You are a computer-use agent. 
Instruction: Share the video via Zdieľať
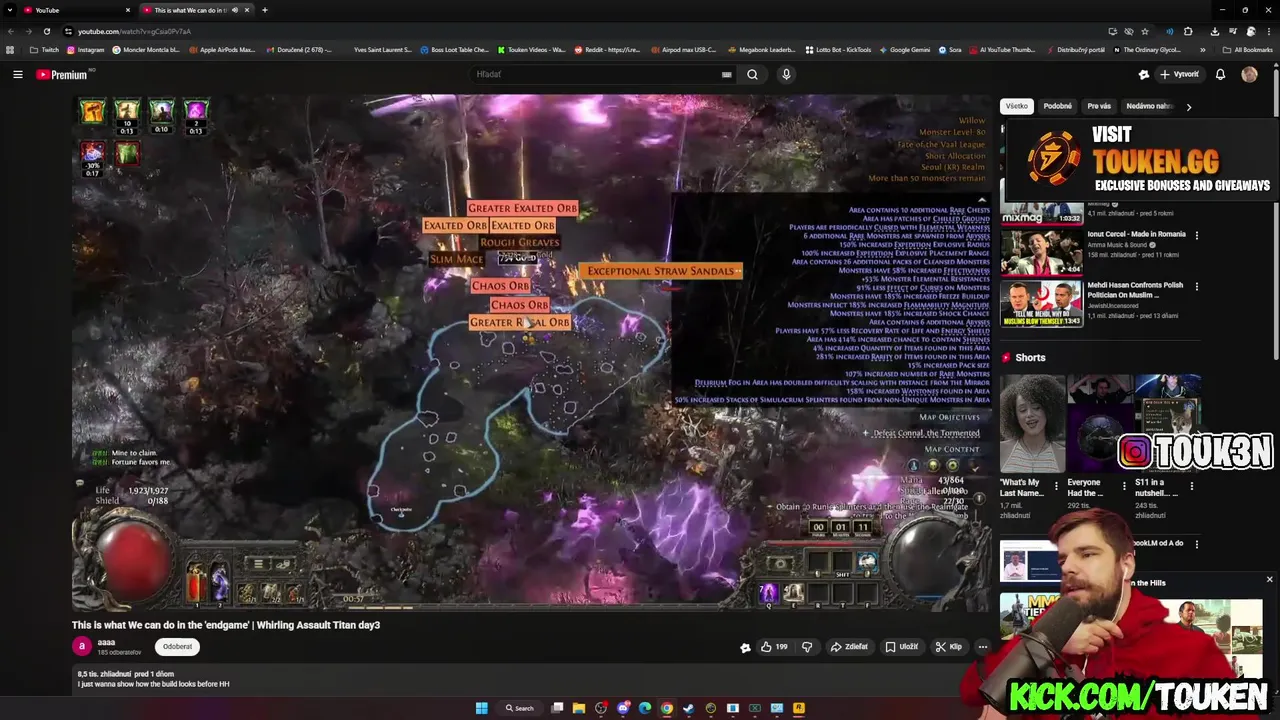849,647
